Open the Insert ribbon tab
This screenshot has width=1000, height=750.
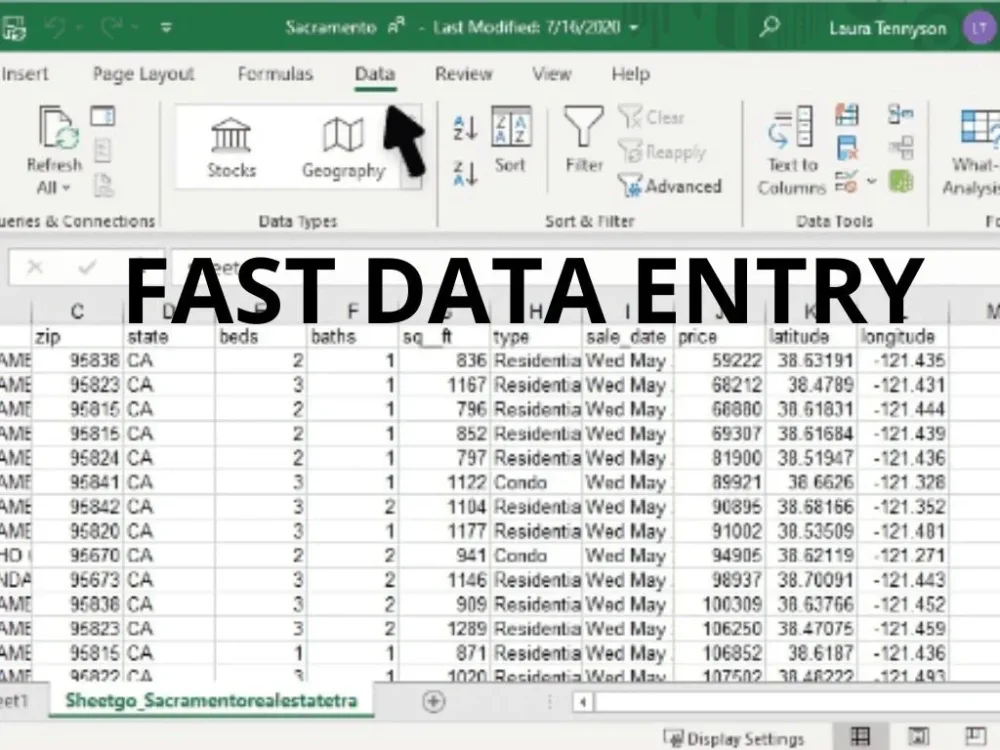(24, 74)
